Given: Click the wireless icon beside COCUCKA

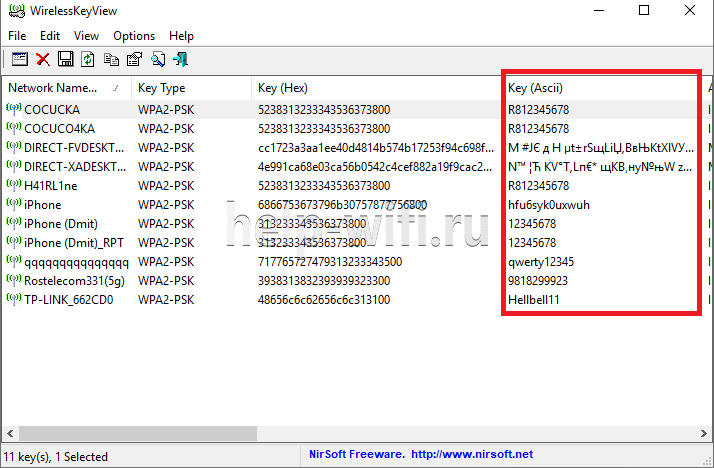Looking at the screenshot, I should coord(14,109).
